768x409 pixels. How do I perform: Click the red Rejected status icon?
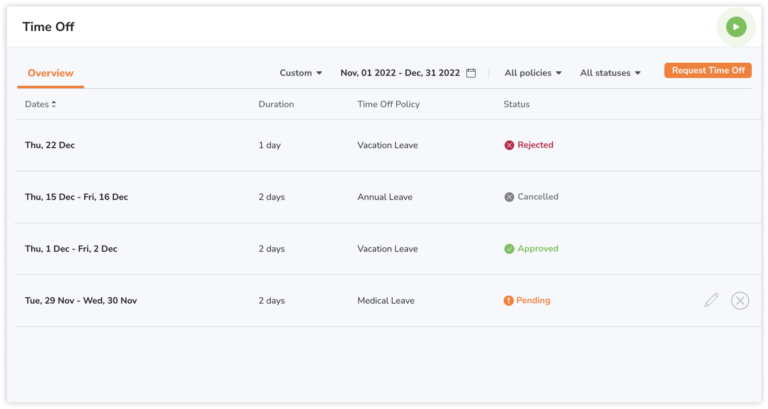tap(509, 145)
